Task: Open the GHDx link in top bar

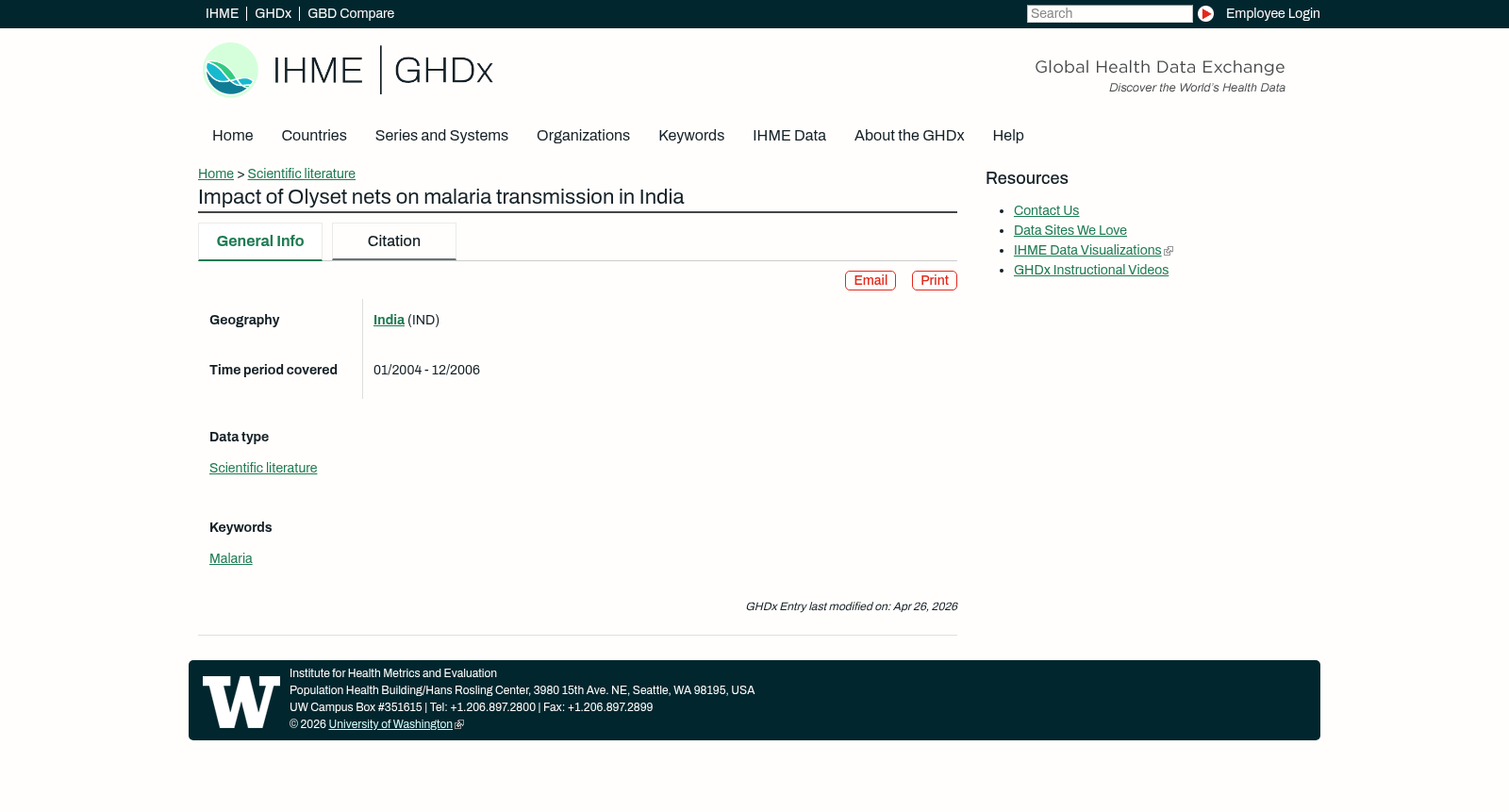Action: pyautogui.click(x=273, y=13)
